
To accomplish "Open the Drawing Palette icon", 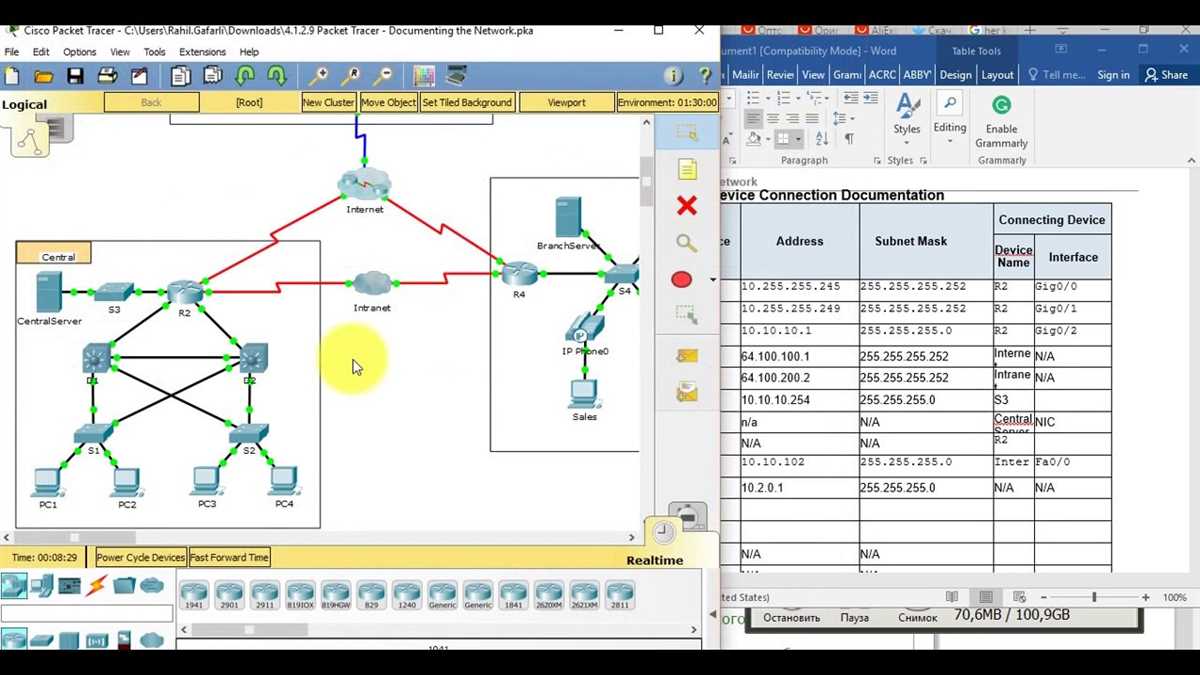I will (424, 76).
